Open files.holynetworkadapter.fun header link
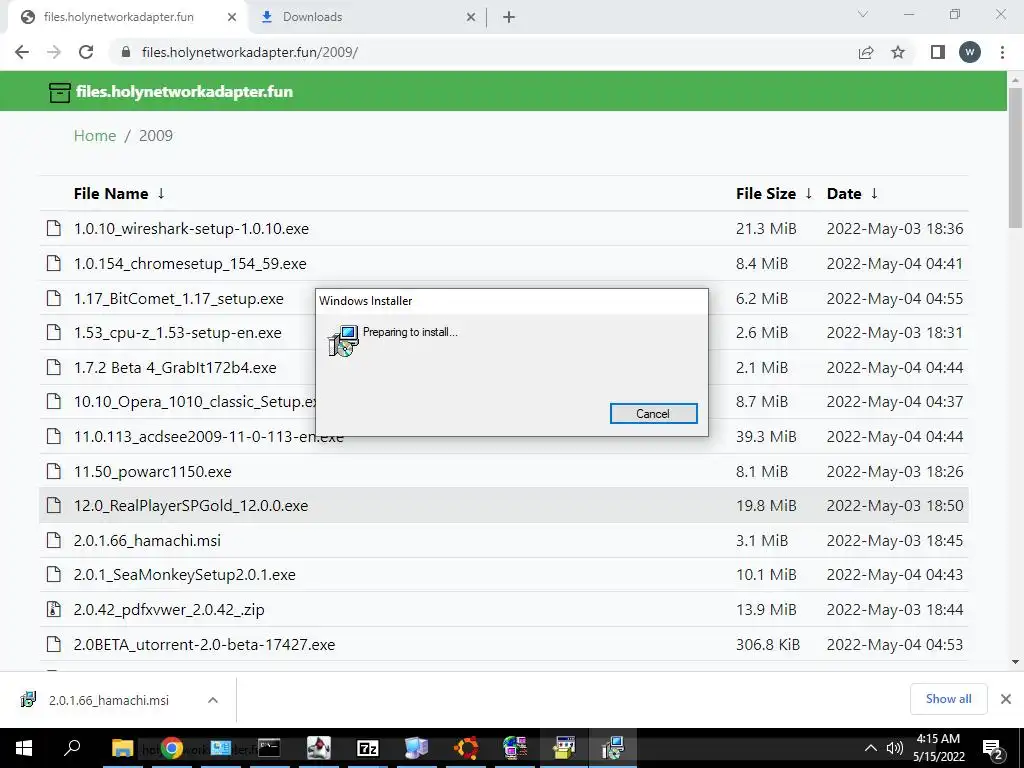This screenshot has height=768, width=1024. [x=184, y=91]
